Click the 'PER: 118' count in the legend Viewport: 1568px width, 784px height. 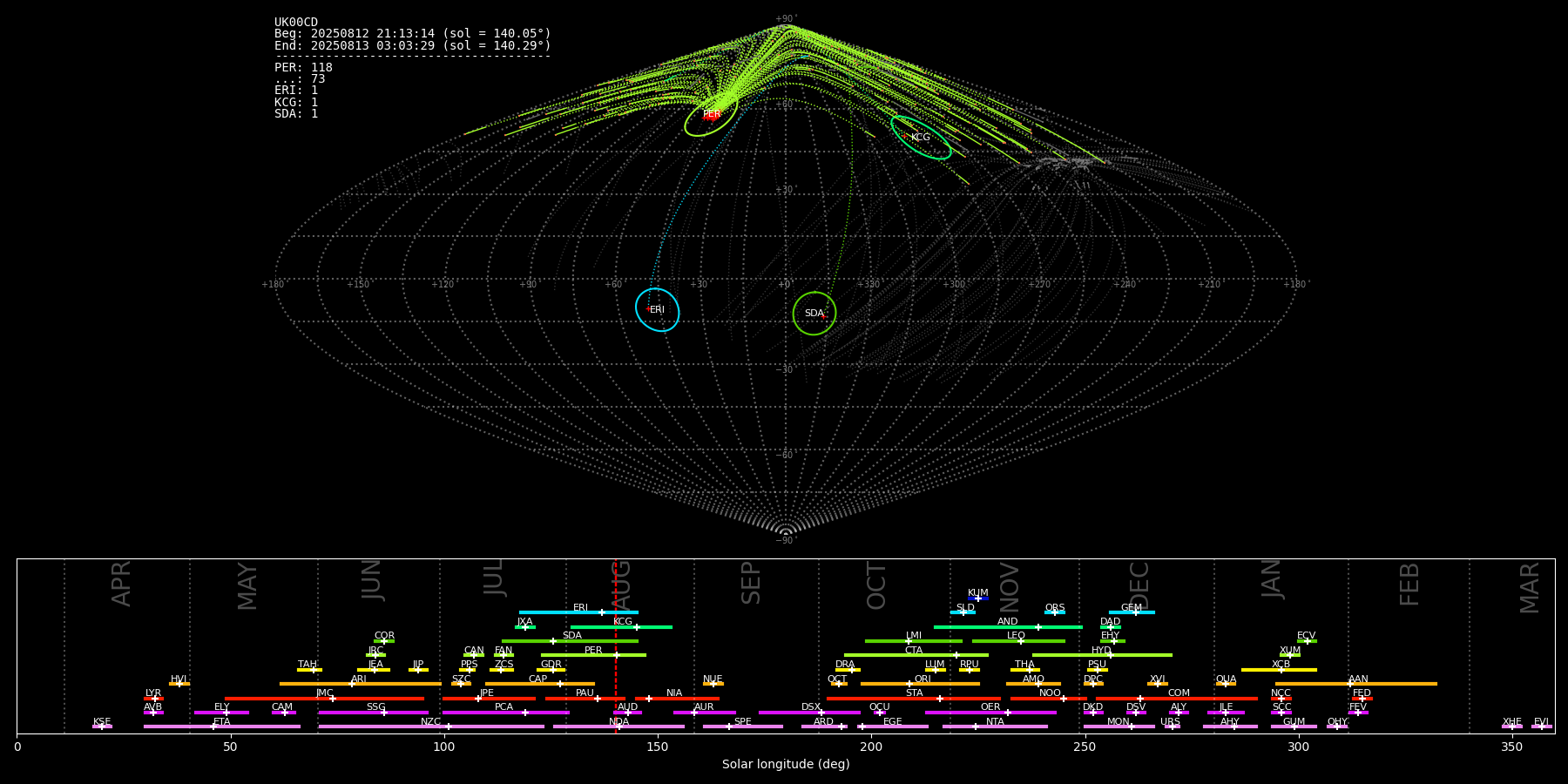[x=303, y=68]
